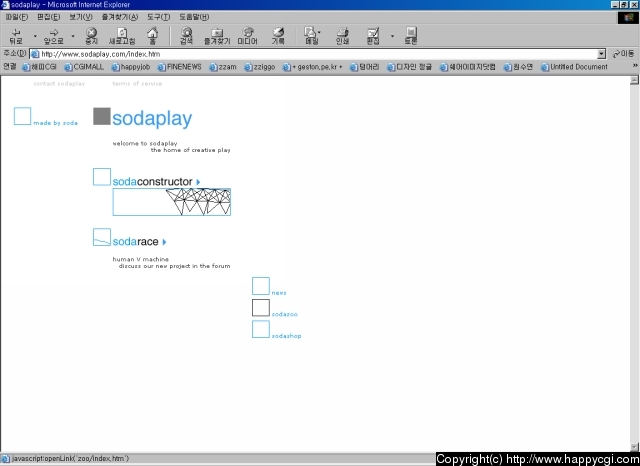Print the page with 인쇄 icon

pyautogui.click(x=342, y=36)
